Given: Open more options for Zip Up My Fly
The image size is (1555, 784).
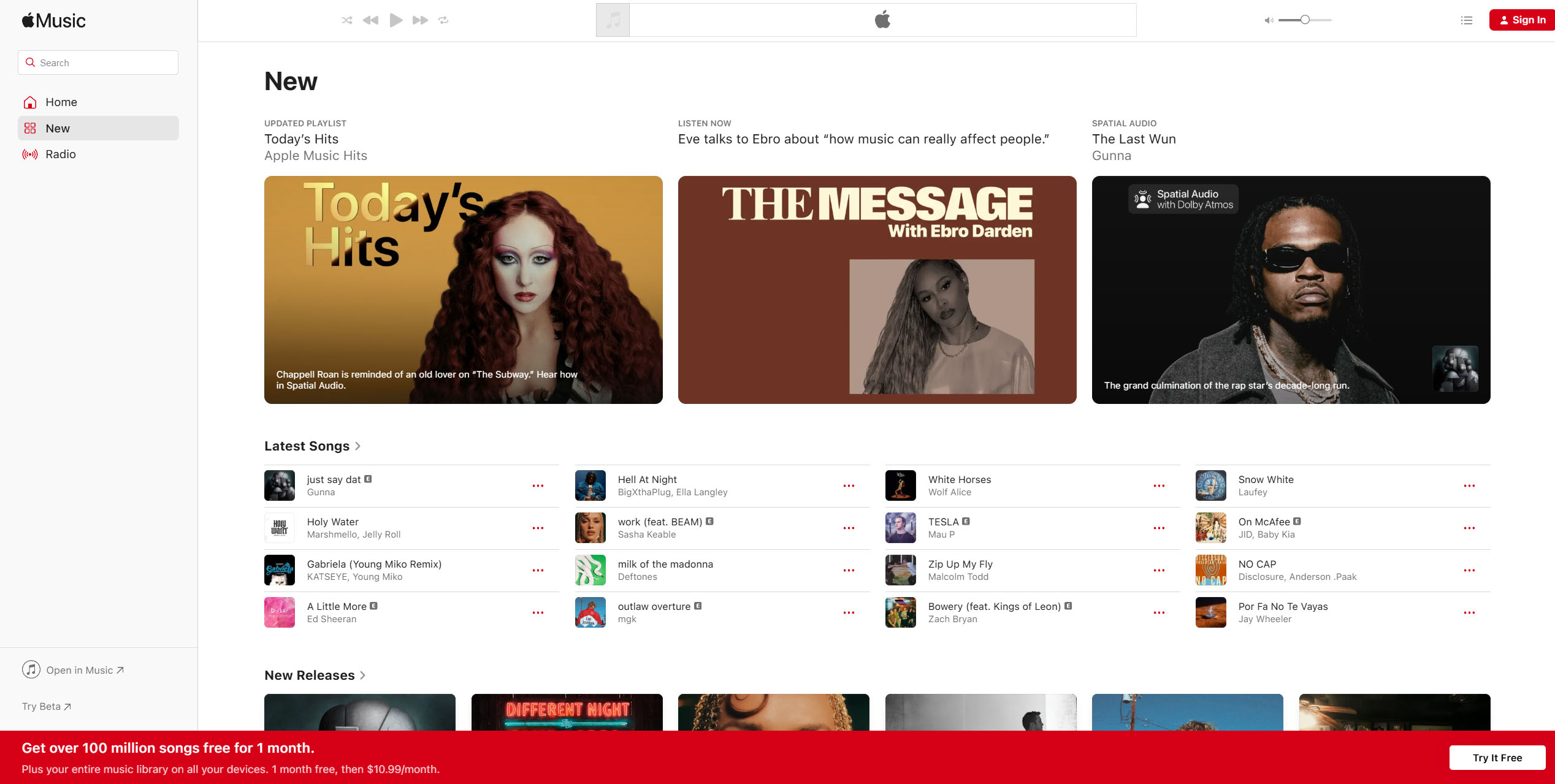Looking at the screenshot, I should click(x=1159, y=571).
